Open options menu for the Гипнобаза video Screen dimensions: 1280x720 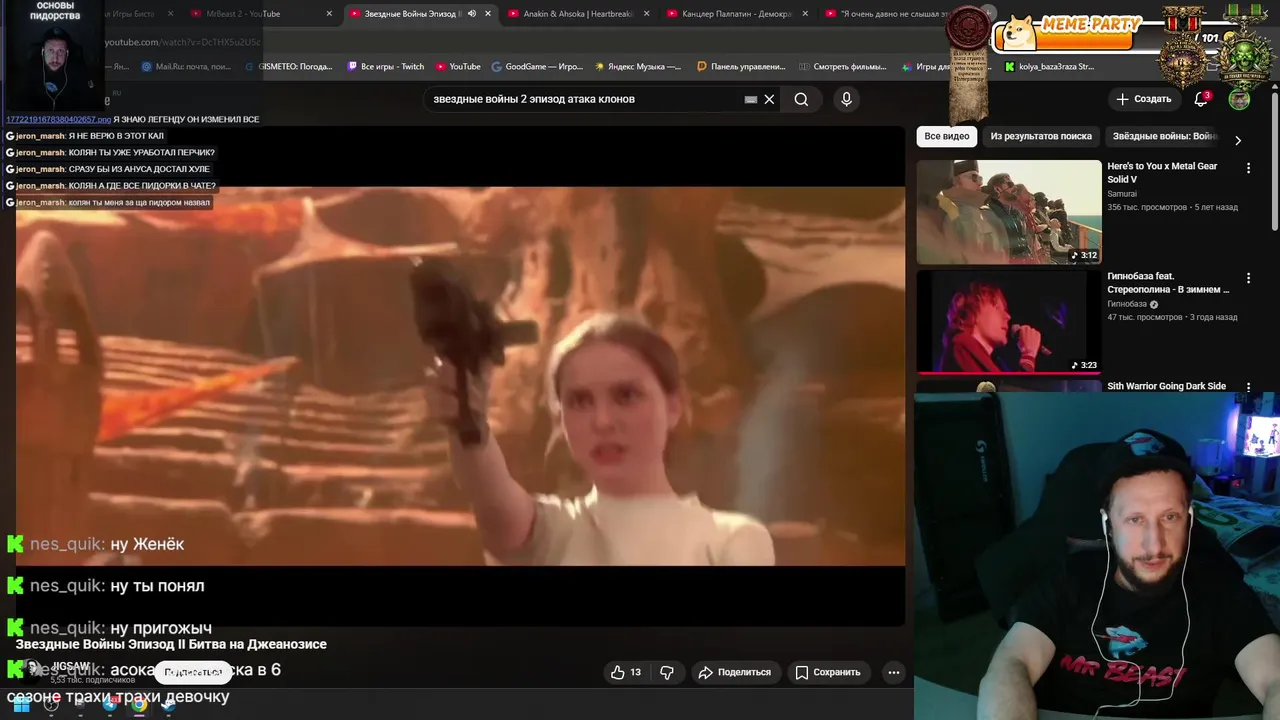click(x=1248, y=278)
